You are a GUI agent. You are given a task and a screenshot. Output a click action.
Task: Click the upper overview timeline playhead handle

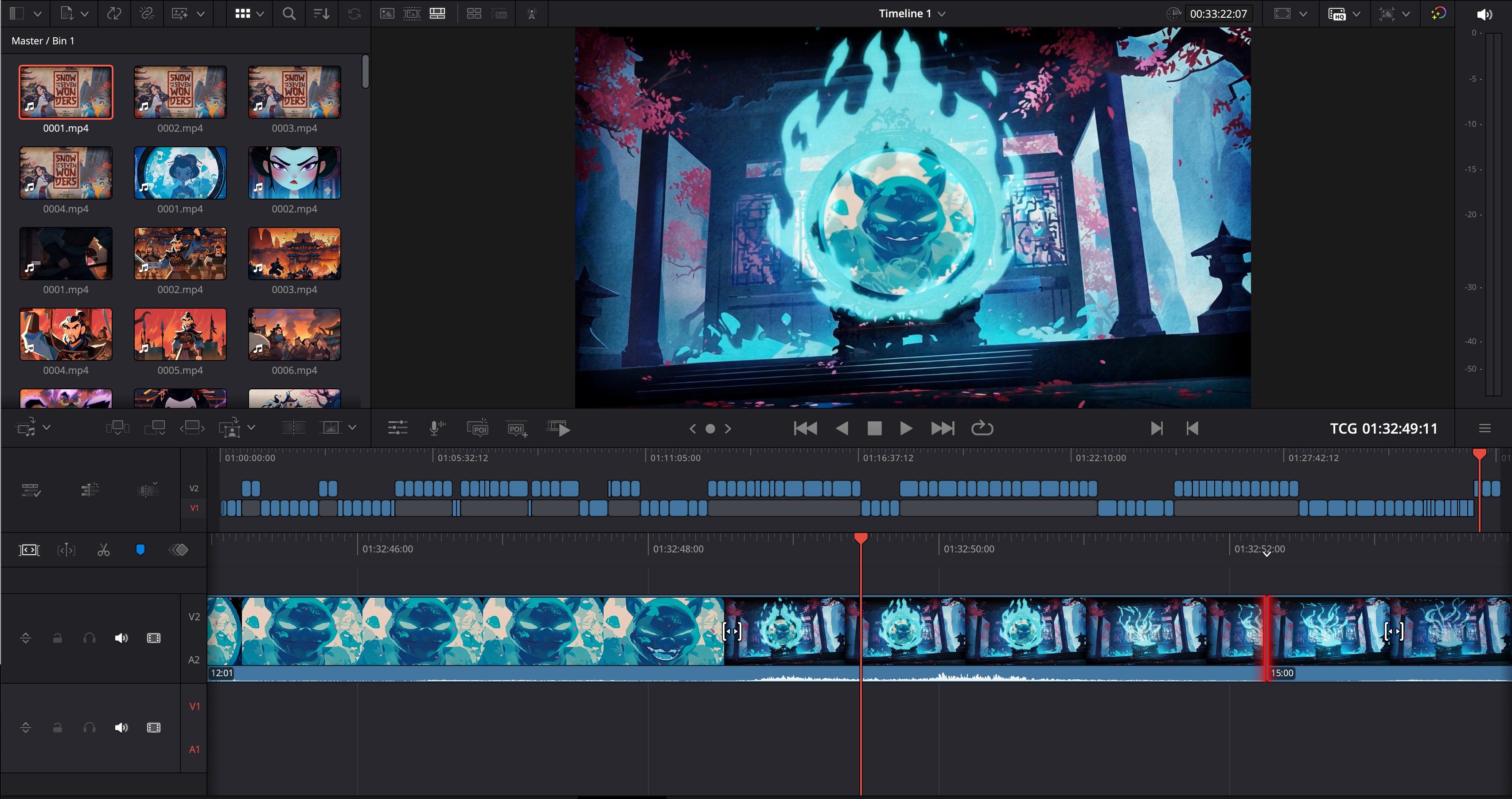point(1480,454)
